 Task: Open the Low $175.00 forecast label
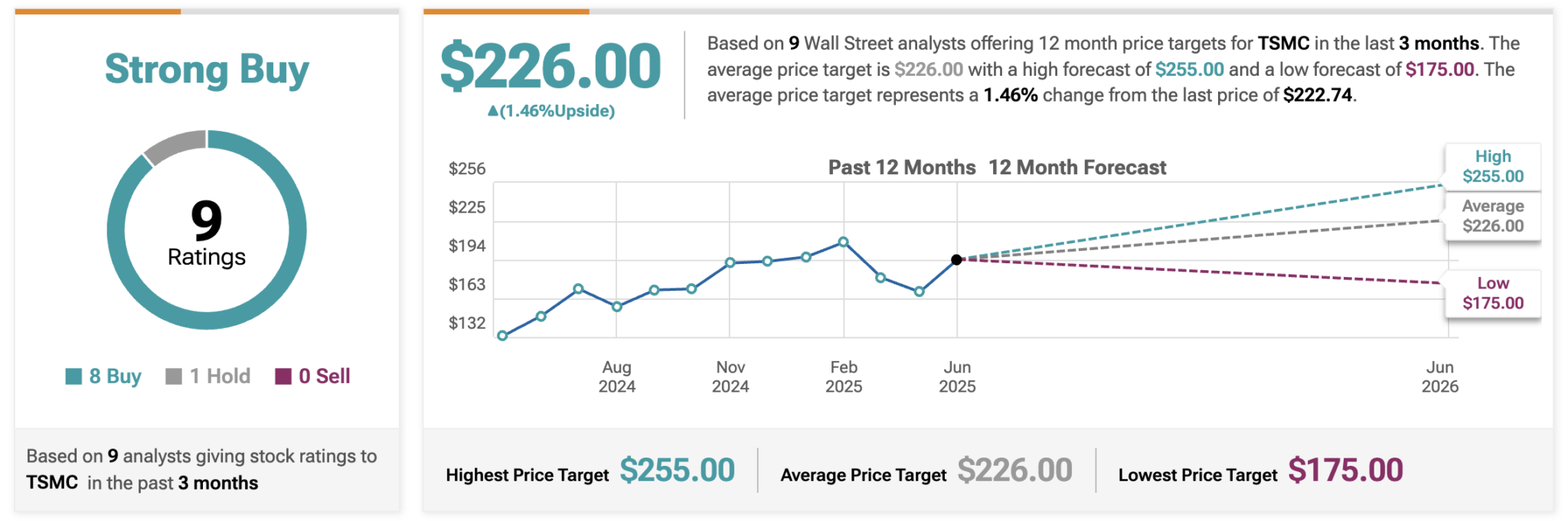point(1492,293)
